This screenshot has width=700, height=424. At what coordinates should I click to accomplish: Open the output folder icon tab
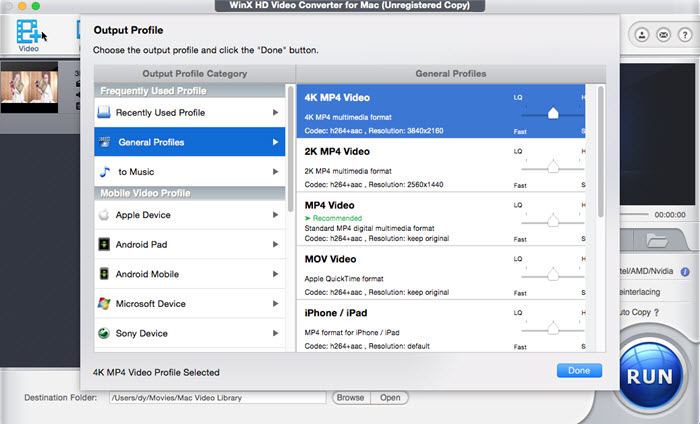click(x=657, y=241)
